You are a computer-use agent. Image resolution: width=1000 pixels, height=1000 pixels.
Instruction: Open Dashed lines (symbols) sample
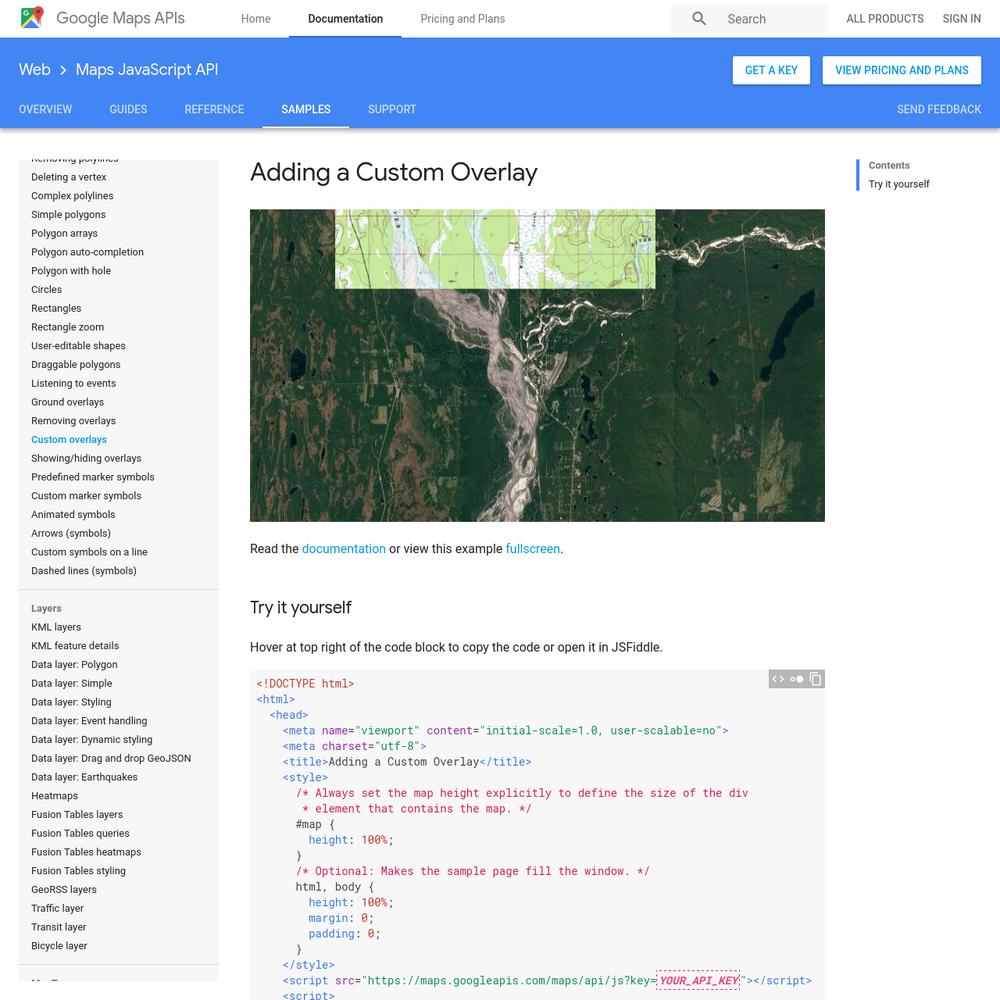click(84, 570)
